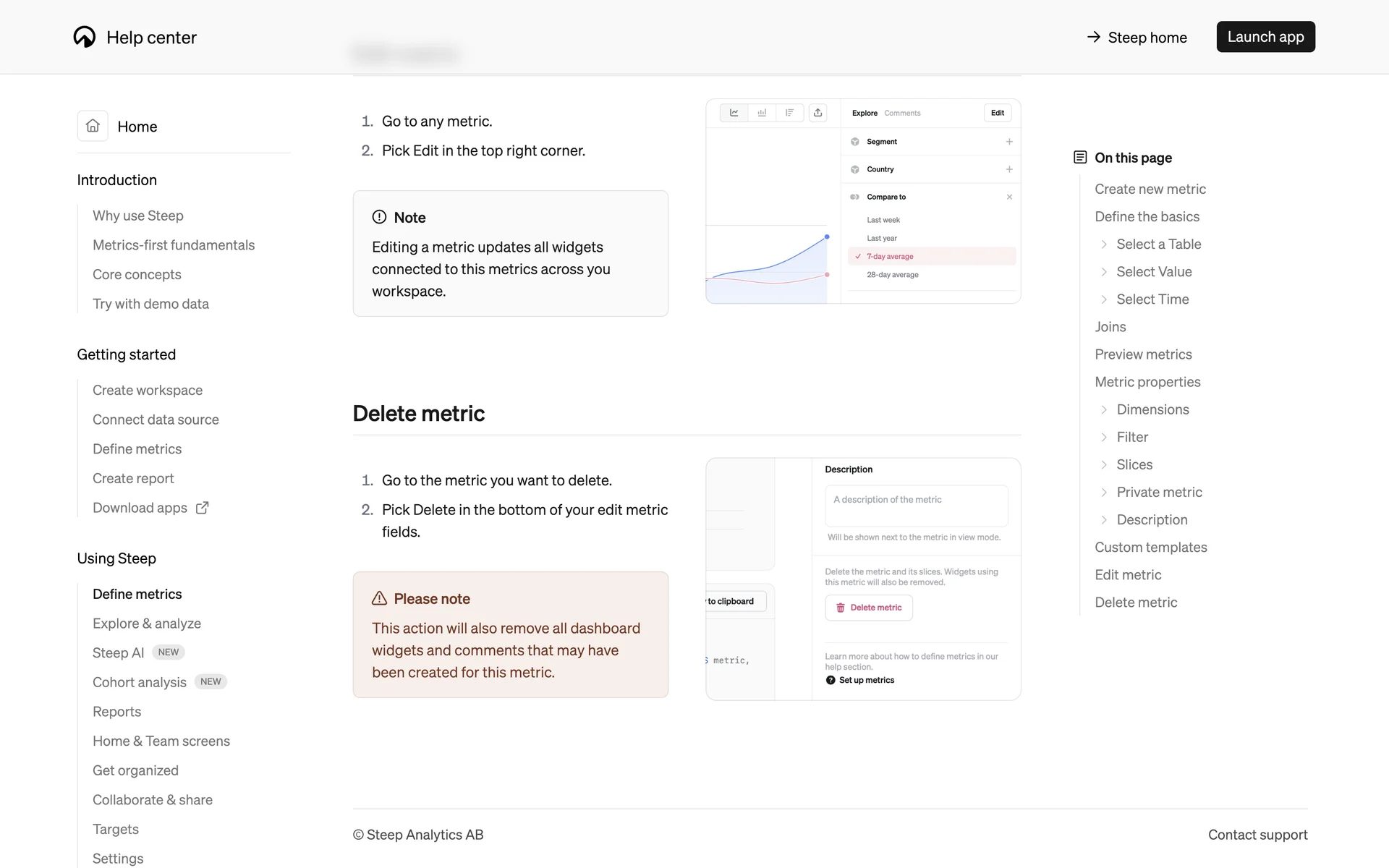The image size is (1389, 868).
Task: Follow the Contact support link
Action: click(x=1257, y=835)
